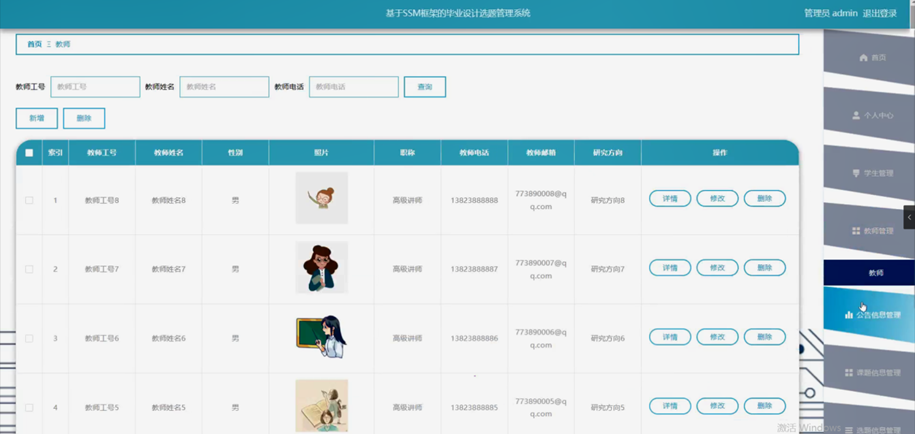Click 删除 for 教师姓名6 row
Viewport: 915px width, 434px height.
764,337
